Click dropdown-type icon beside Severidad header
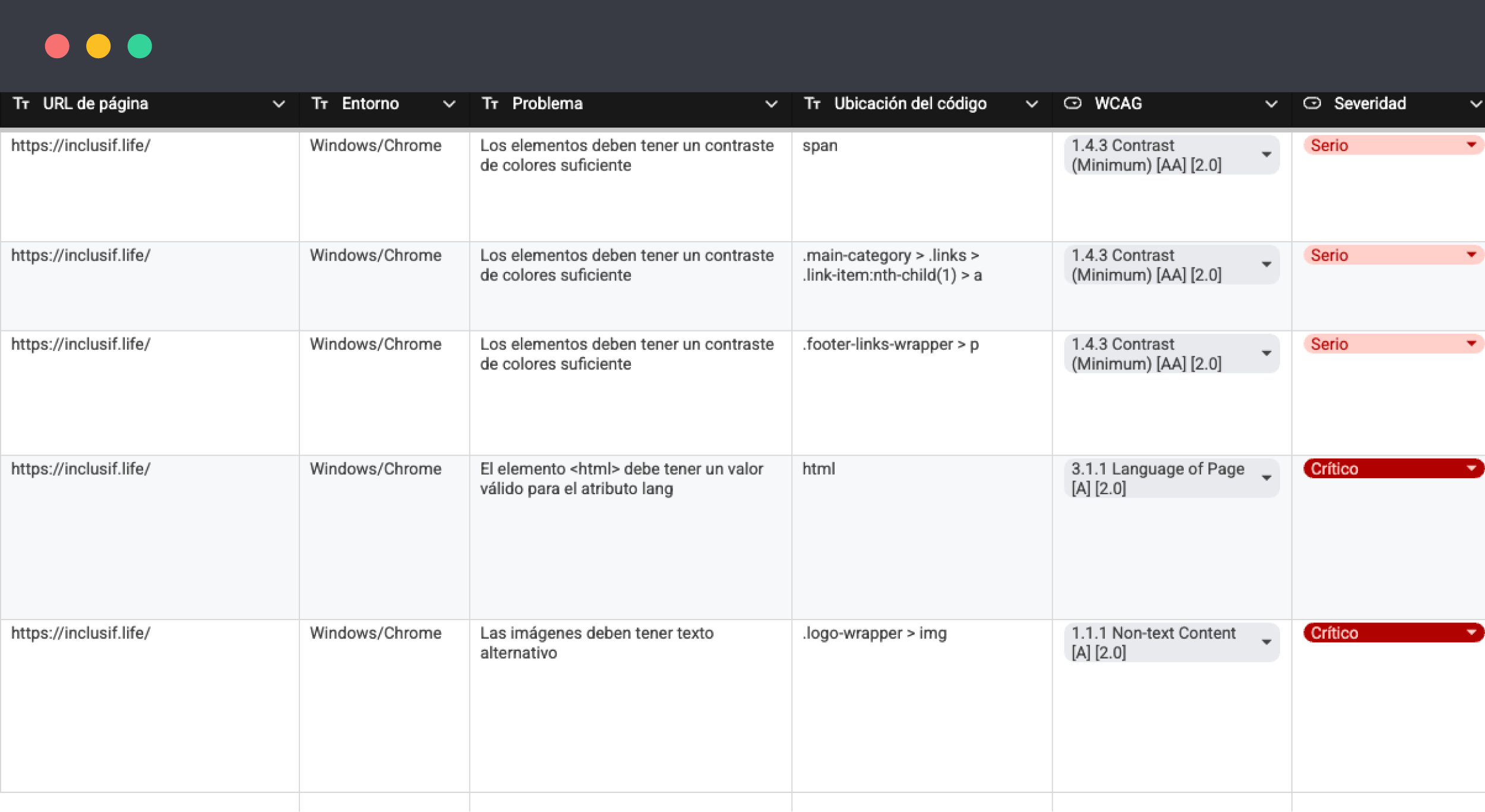The height and width of the screenshot is (812, 1485). click(1312, 104)
